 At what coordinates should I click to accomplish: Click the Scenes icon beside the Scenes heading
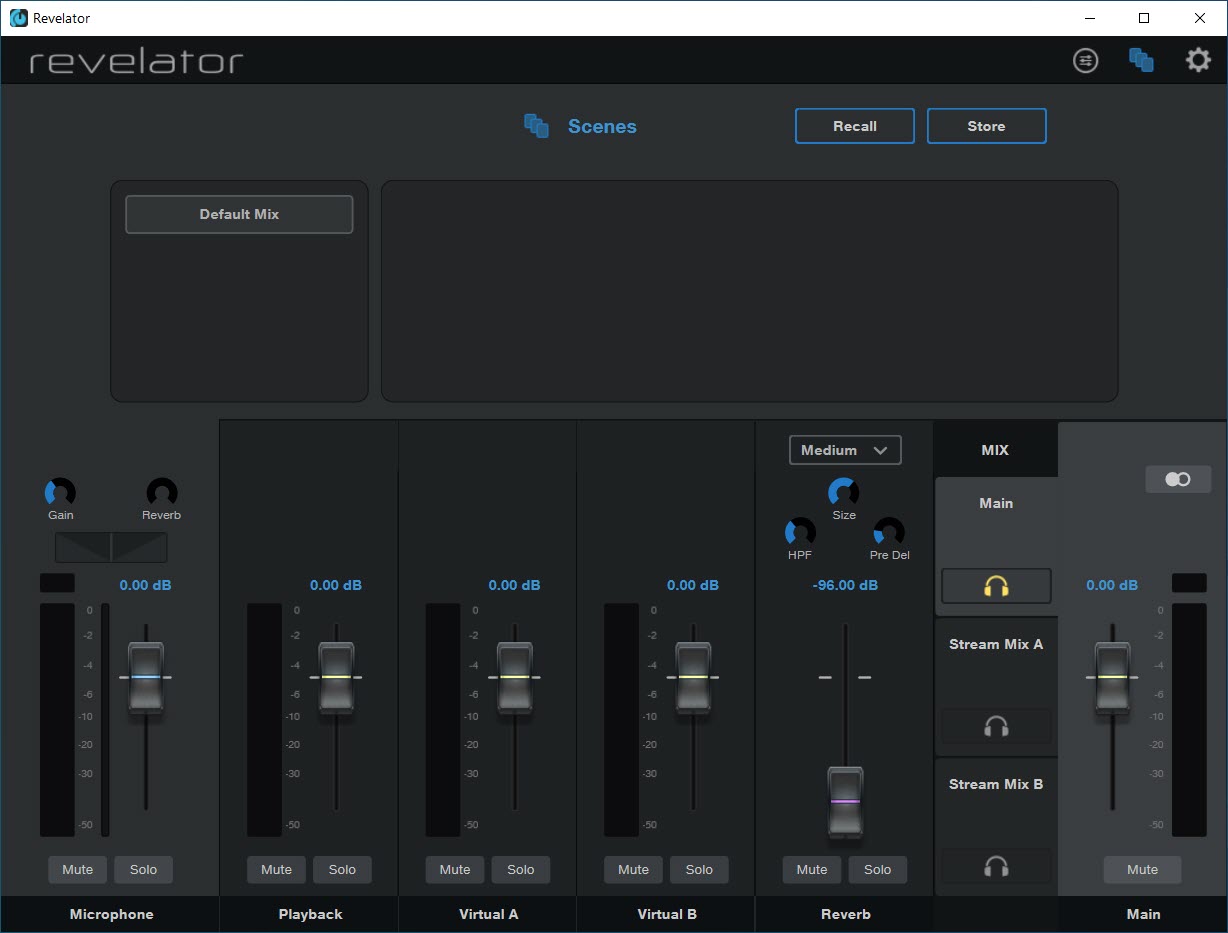(x=537, y=126)
